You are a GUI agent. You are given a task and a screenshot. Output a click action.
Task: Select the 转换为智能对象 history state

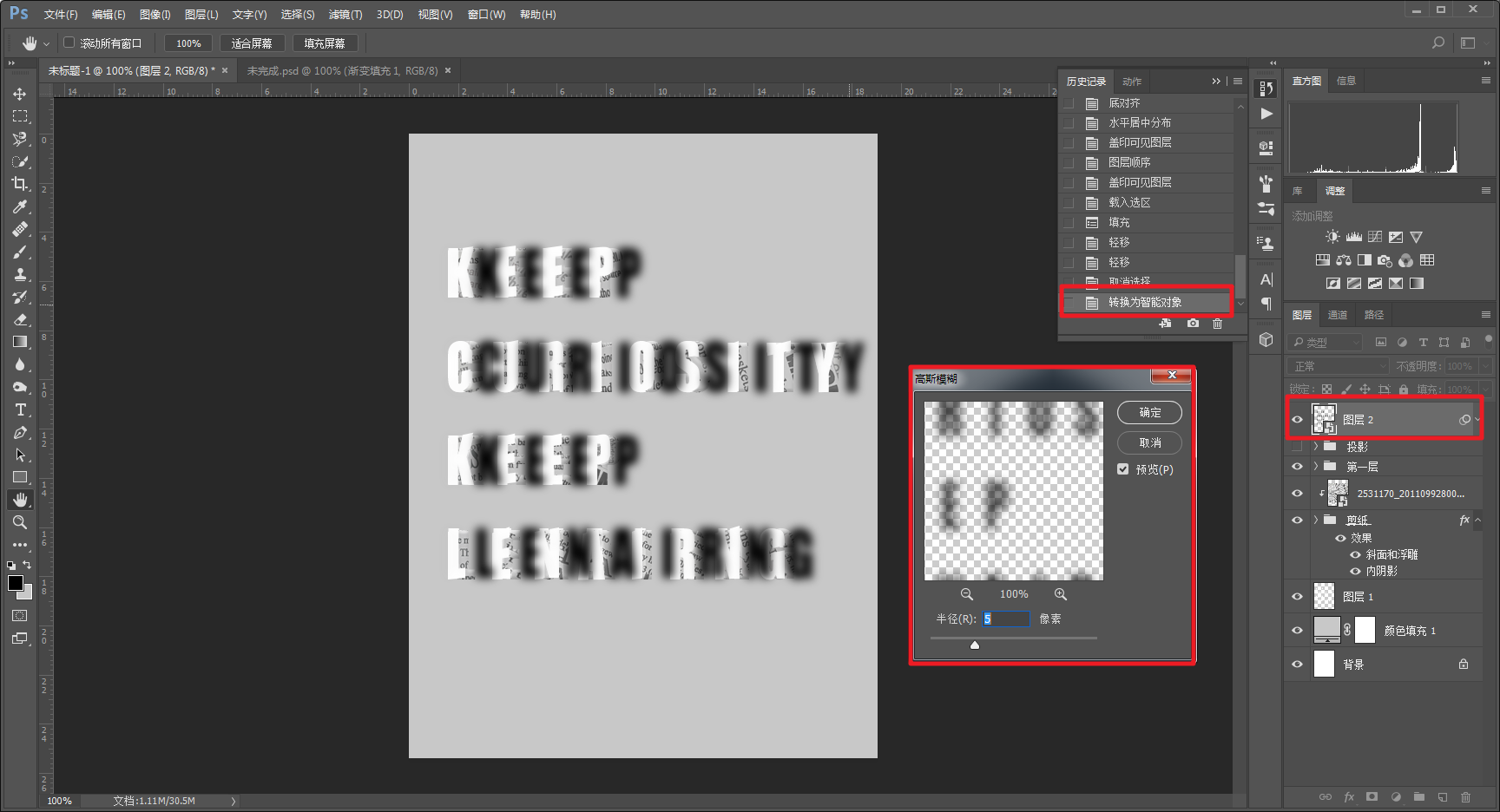point(1146,303)
